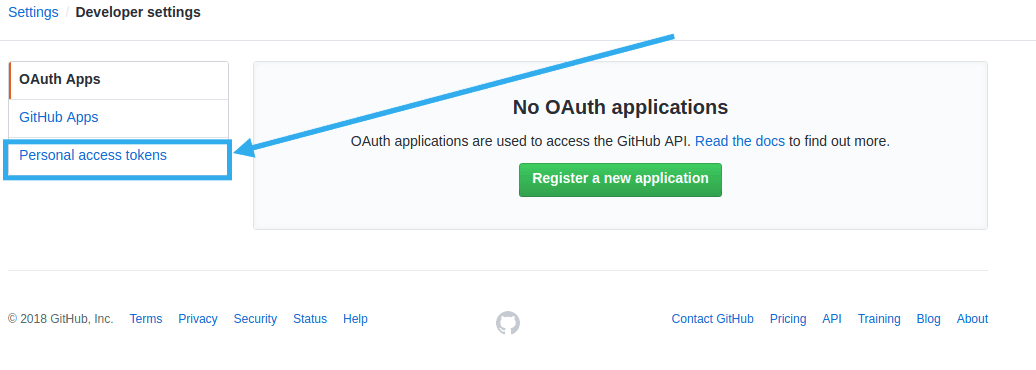The image size is (1036, 370).
Task: Visit the Security footer link
Action: point(255,319)
